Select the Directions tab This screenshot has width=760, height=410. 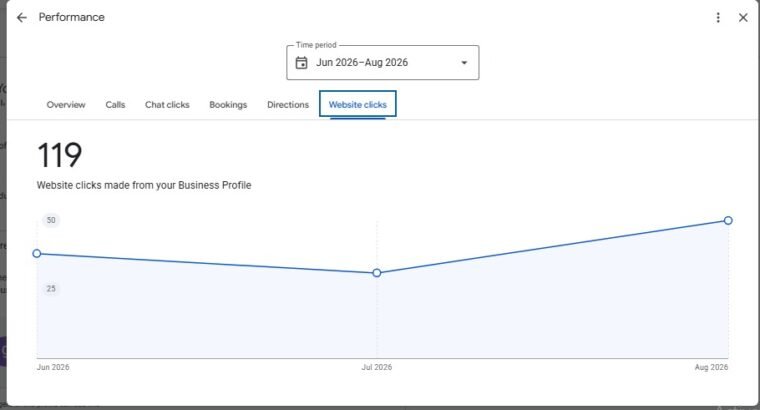pos(288,105)
